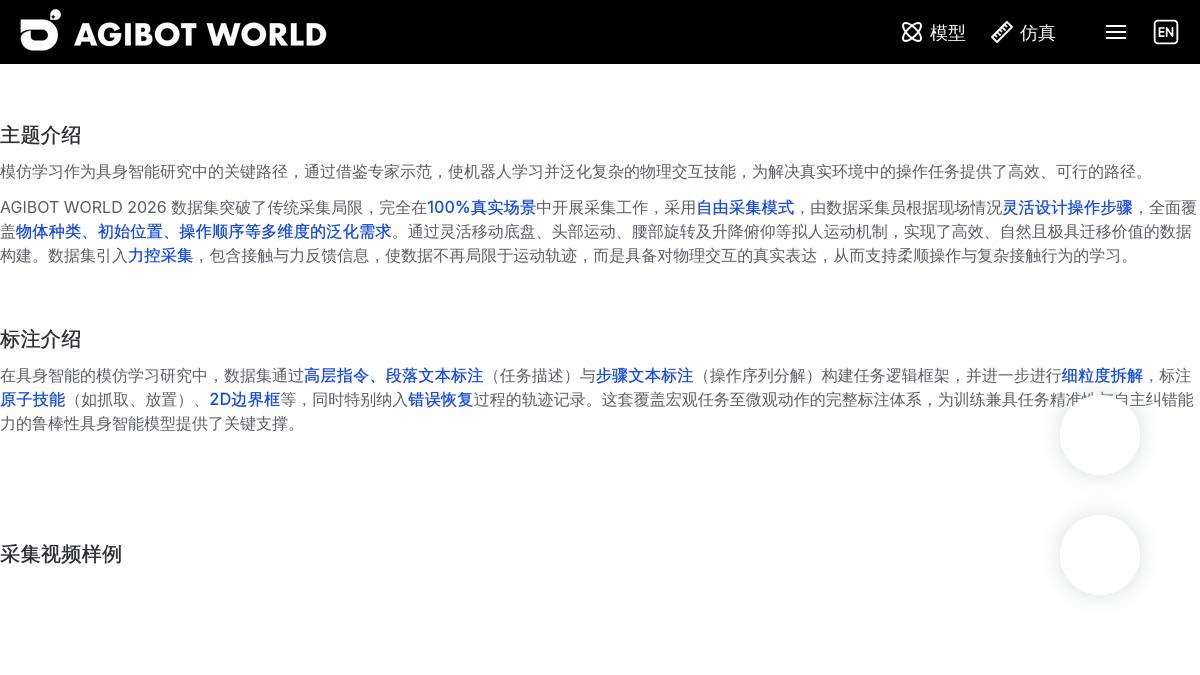Screen dimensions: 1200x675
Task: Click the AGIBOT WORLD title text
Action: (200, 34)
